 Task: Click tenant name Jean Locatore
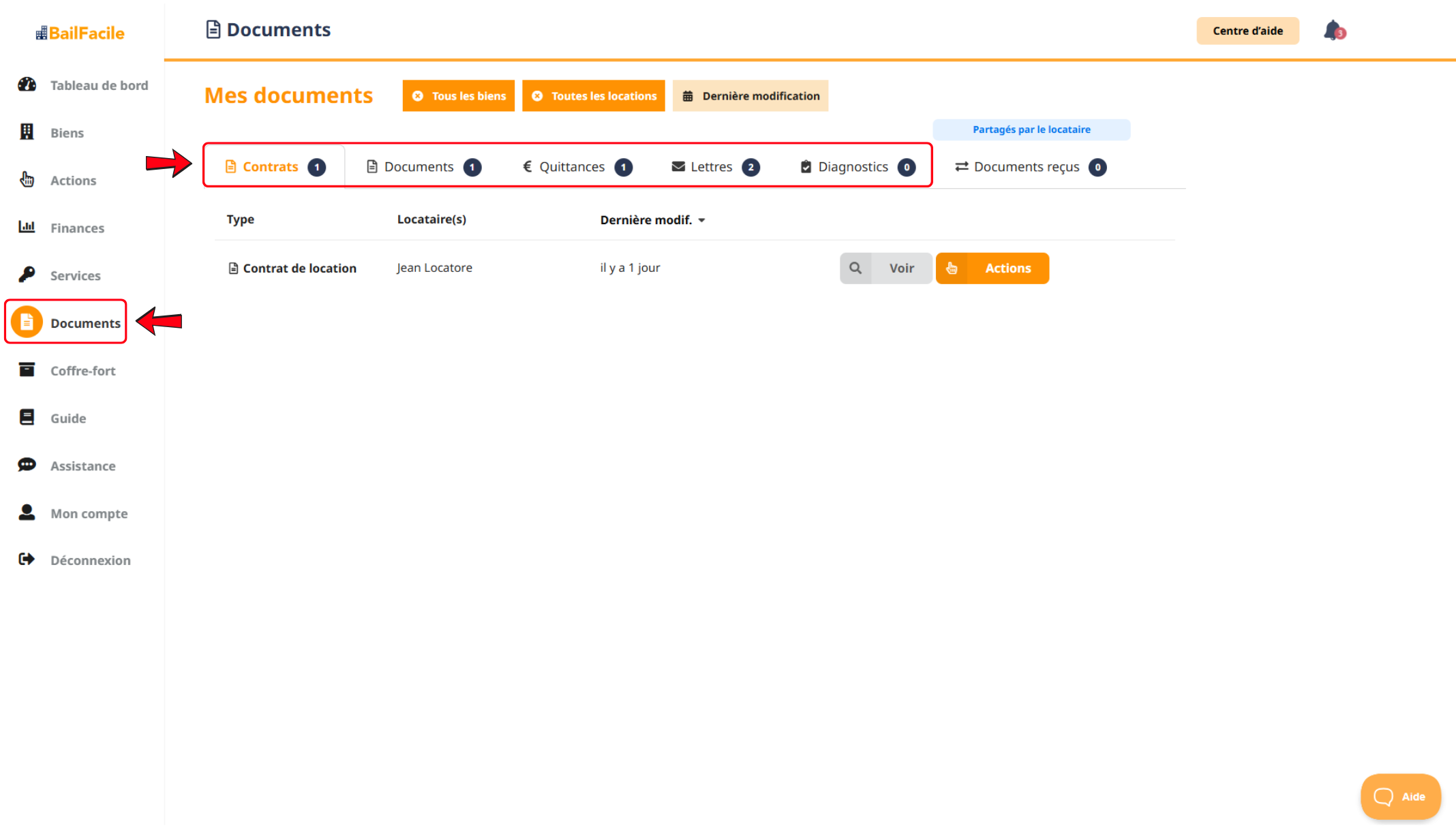[434, 268]
